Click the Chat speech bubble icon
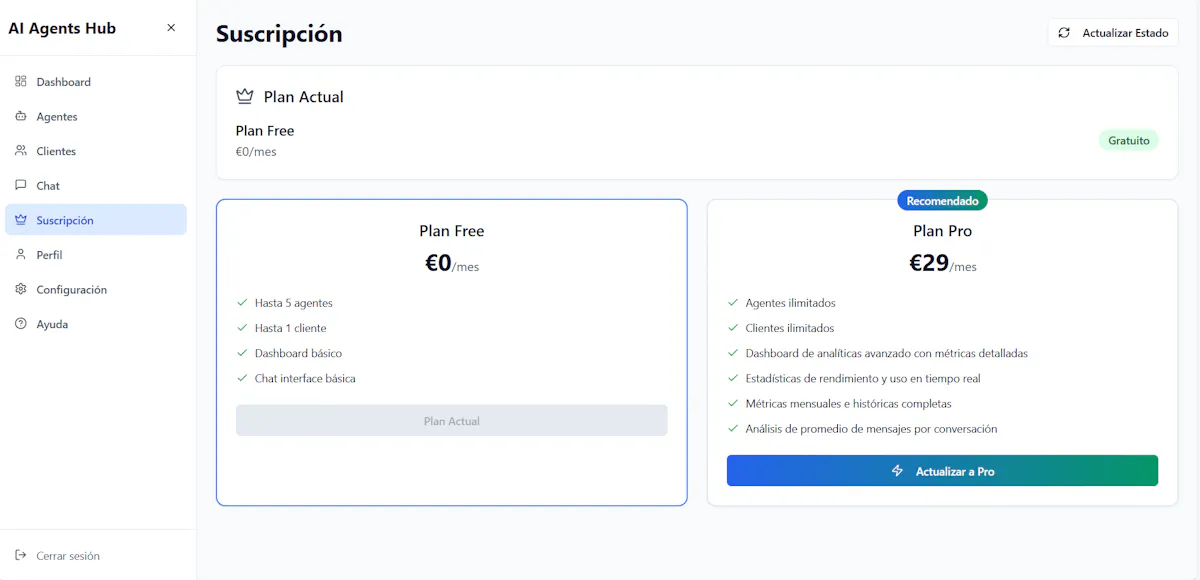The image size is (1200, 580). (20, 185)
